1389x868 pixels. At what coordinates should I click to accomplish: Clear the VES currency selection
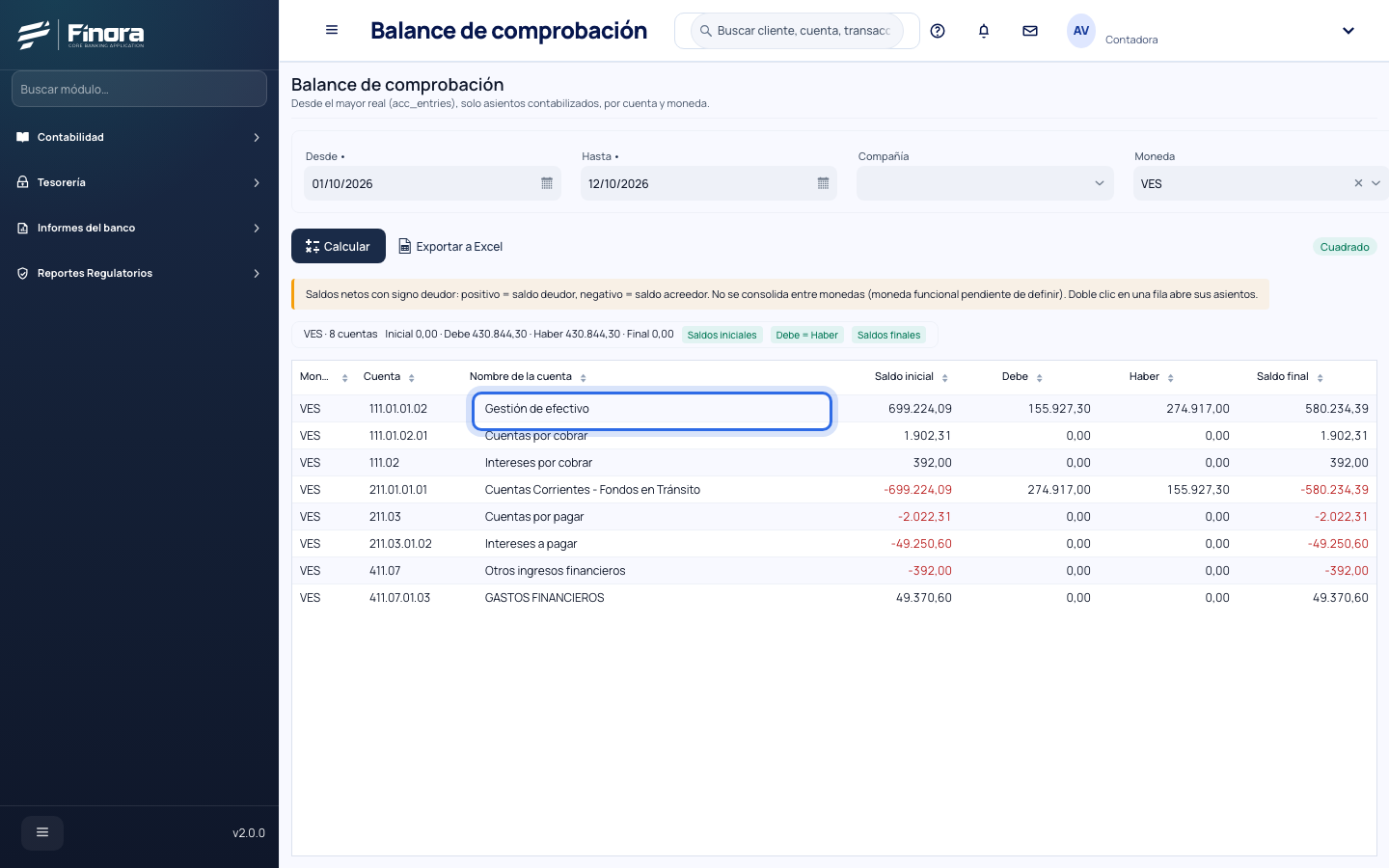click(1358, 183)
